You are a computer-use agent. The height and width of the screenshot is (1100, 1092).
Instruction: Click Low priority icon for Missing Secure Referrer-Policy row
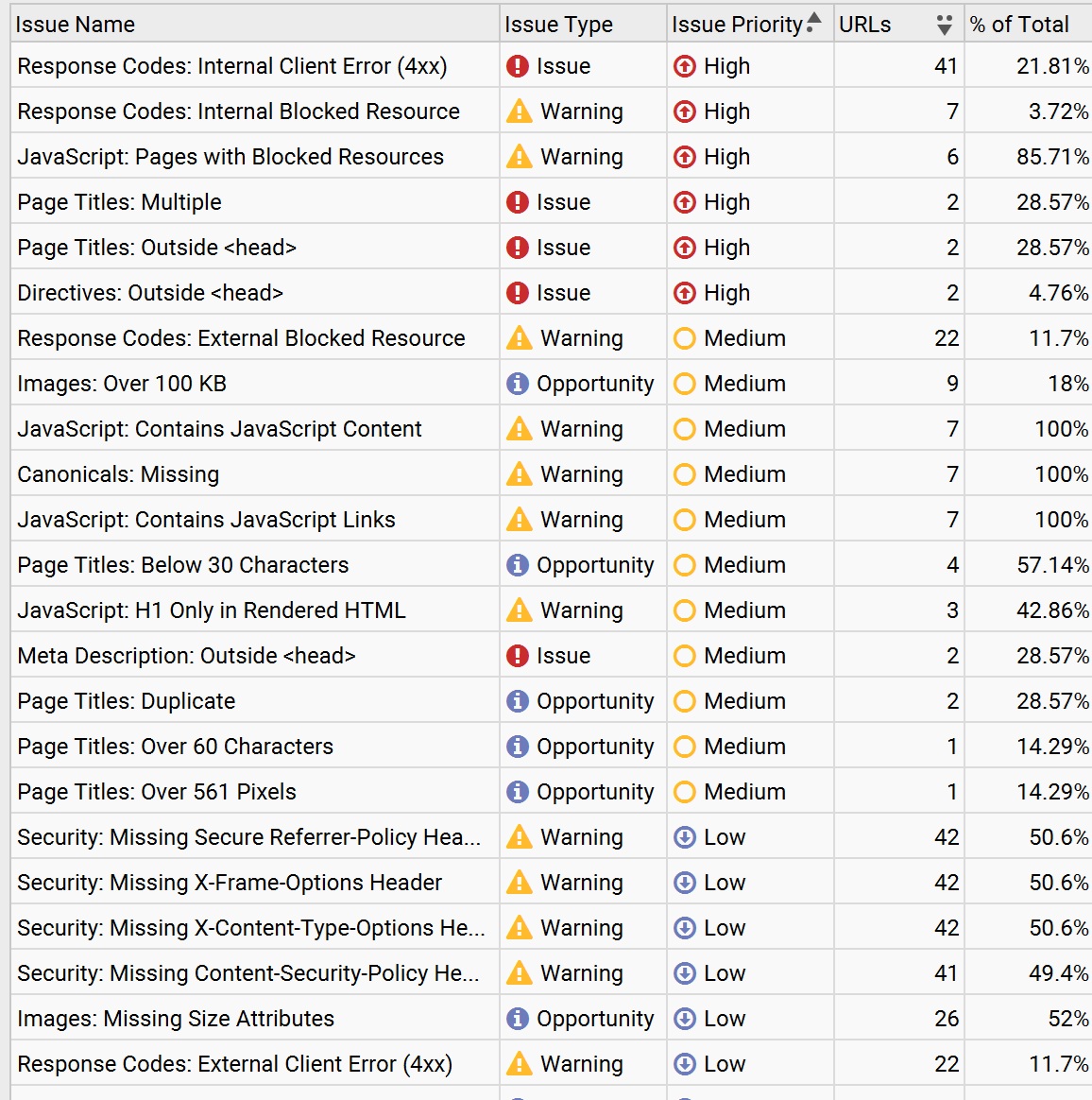[685, 837]
